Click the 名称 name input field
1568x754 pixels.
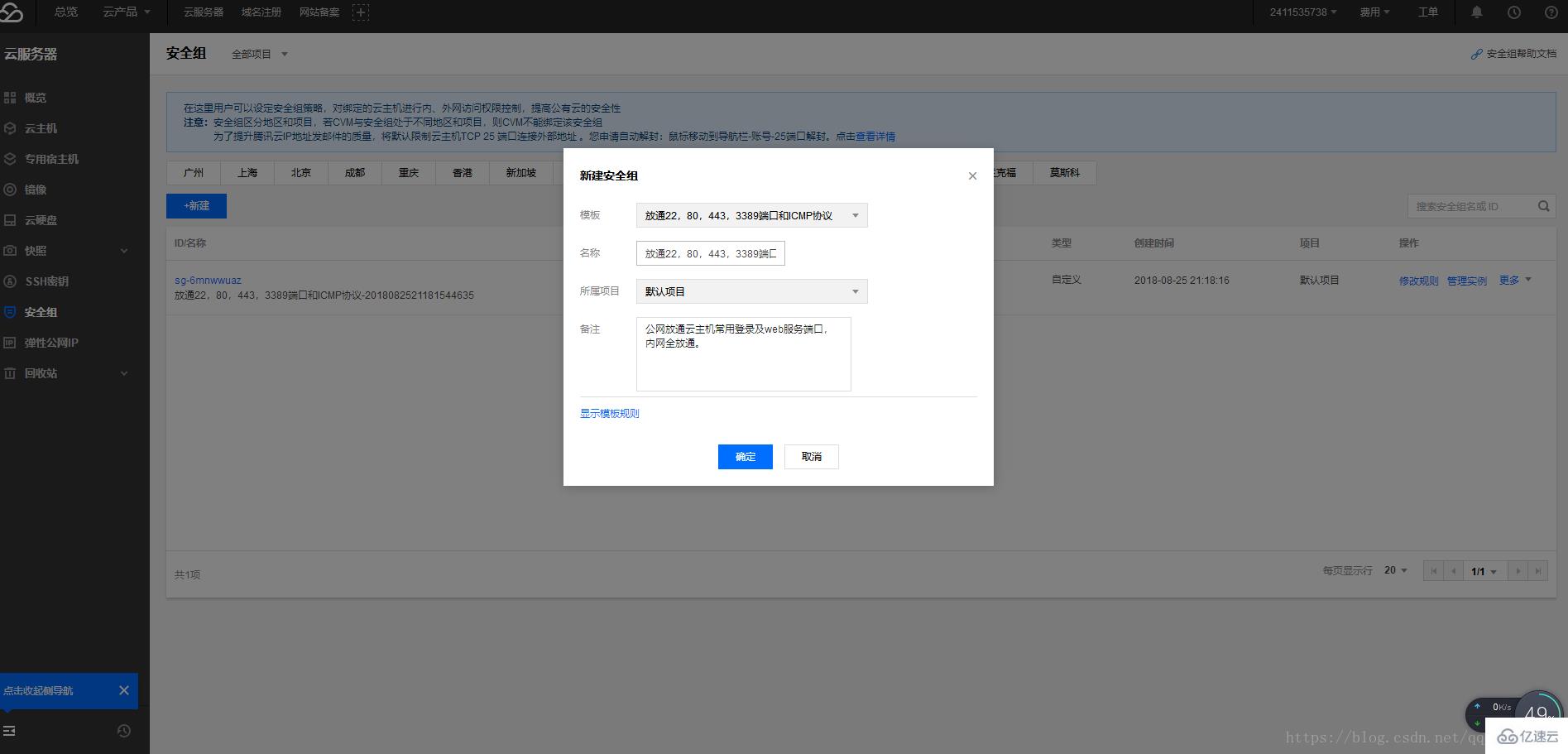(x=711, y=253)
